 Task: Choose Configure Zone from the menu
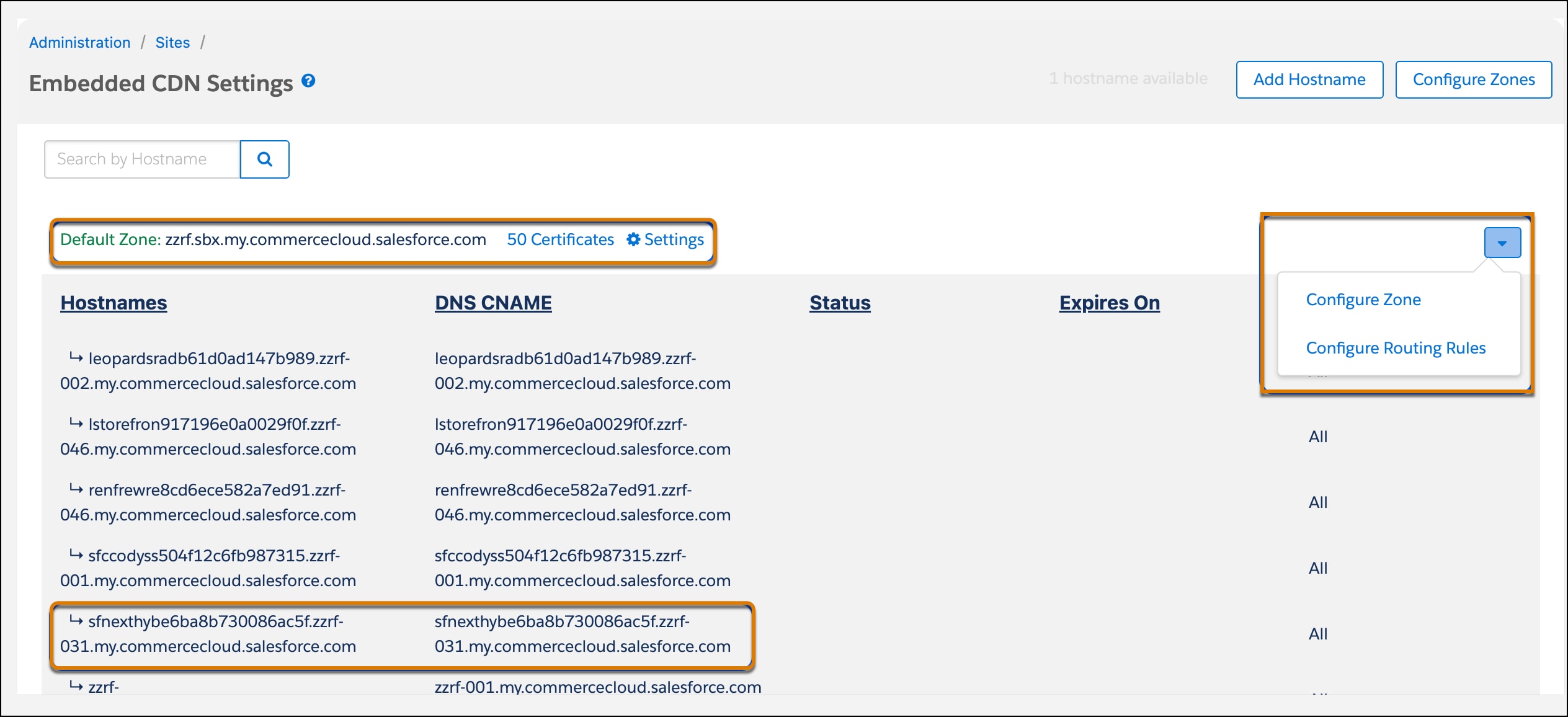(x=1363, y=300)
